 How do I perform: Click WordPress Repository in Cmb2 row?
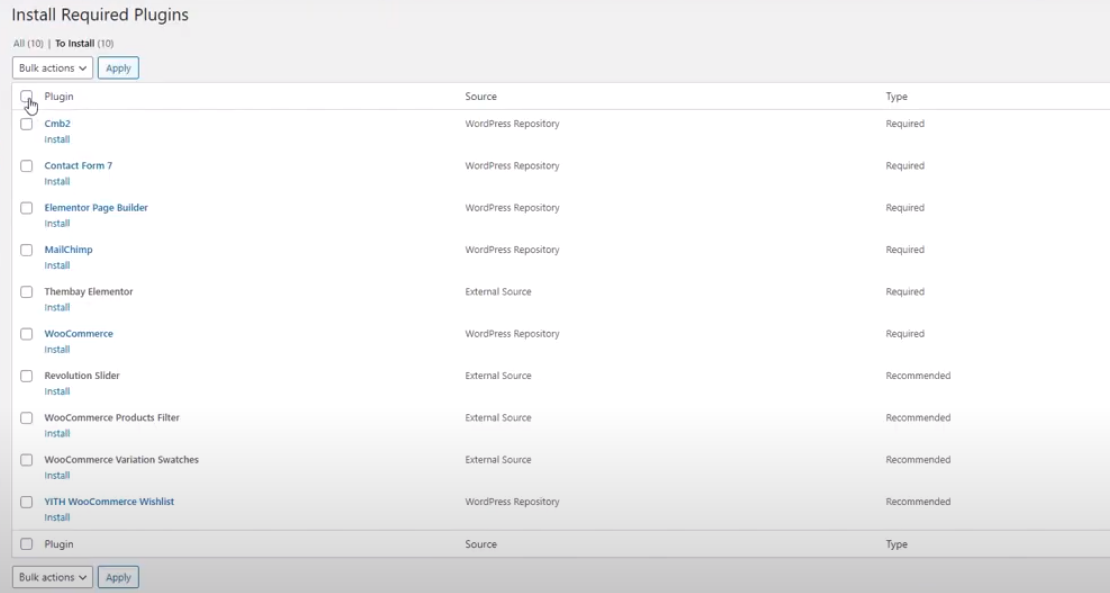click(x=512, y=123)
